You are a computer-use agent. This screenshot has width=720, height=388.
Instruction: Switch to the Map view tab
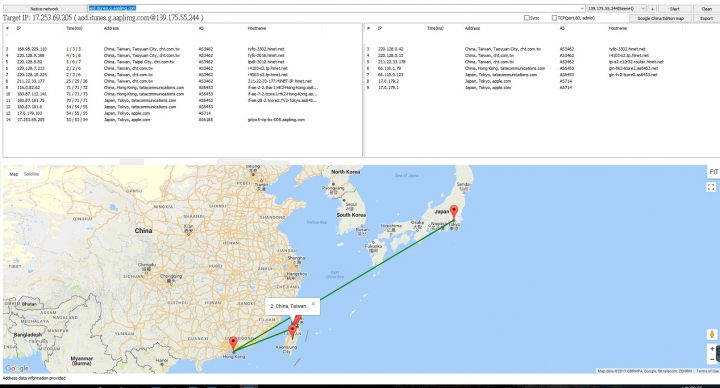tap(14, 174)
